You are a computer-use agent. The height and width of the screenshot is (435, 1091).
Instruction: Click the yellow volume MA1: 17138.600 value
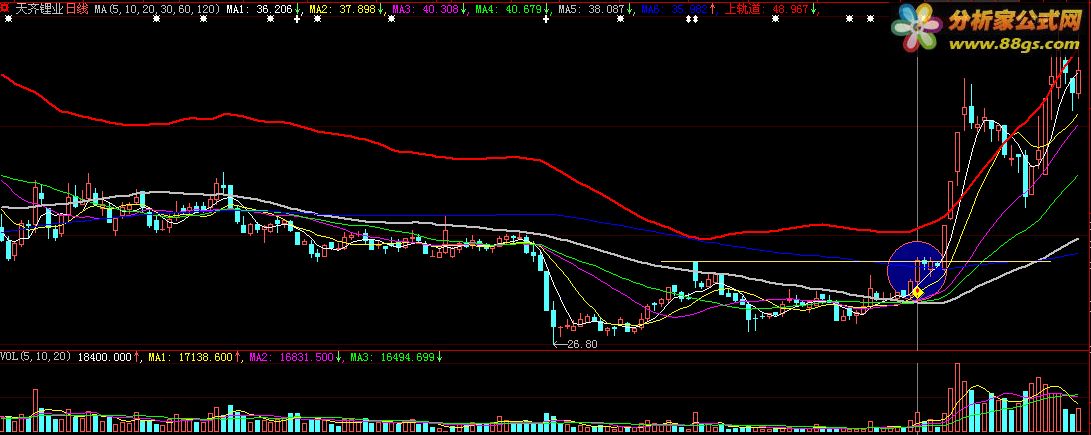(x=190, y=357)
